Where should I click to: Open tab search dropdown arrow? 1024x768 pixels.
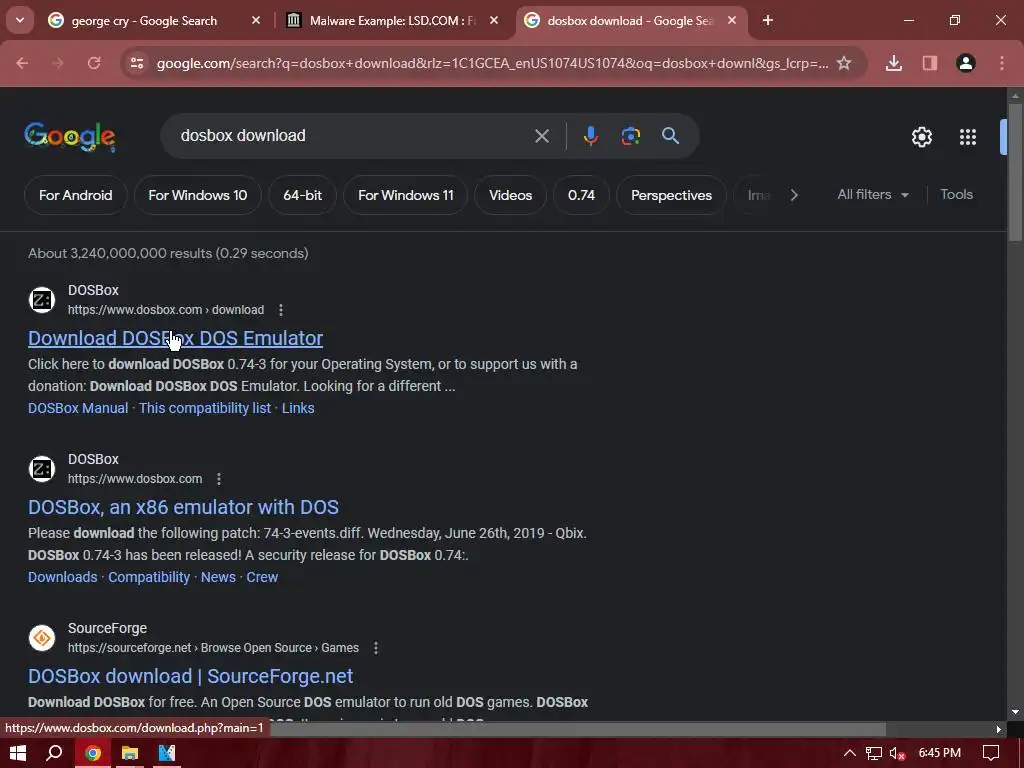point(20,20)
